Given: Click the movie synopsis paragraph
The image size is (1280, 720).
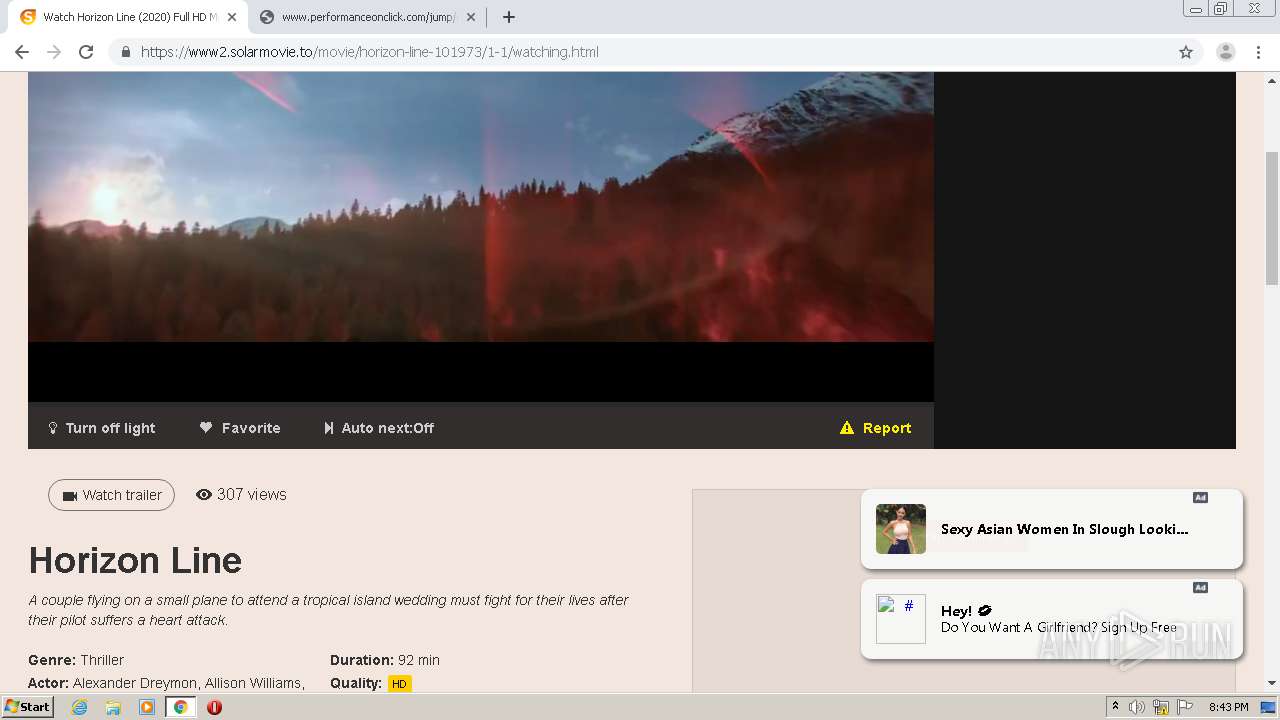Looking at the screenshot, I should (x=328, y=610).
